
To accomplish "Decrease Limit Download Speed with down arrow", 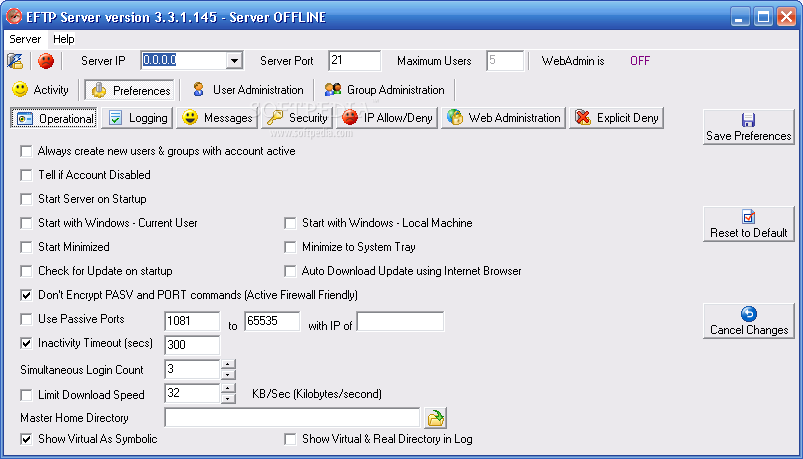I will [x=228, y=399].
